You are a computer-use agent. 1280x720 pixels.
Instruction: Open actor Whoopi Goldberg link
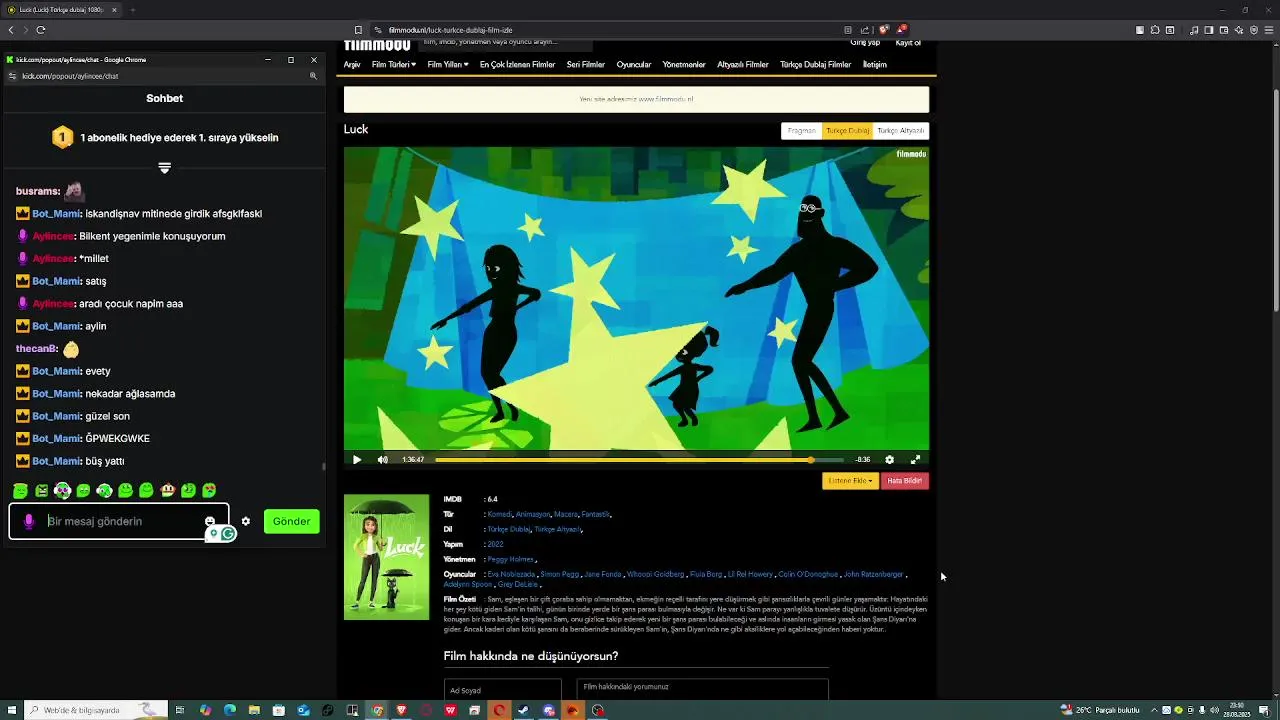656,574
